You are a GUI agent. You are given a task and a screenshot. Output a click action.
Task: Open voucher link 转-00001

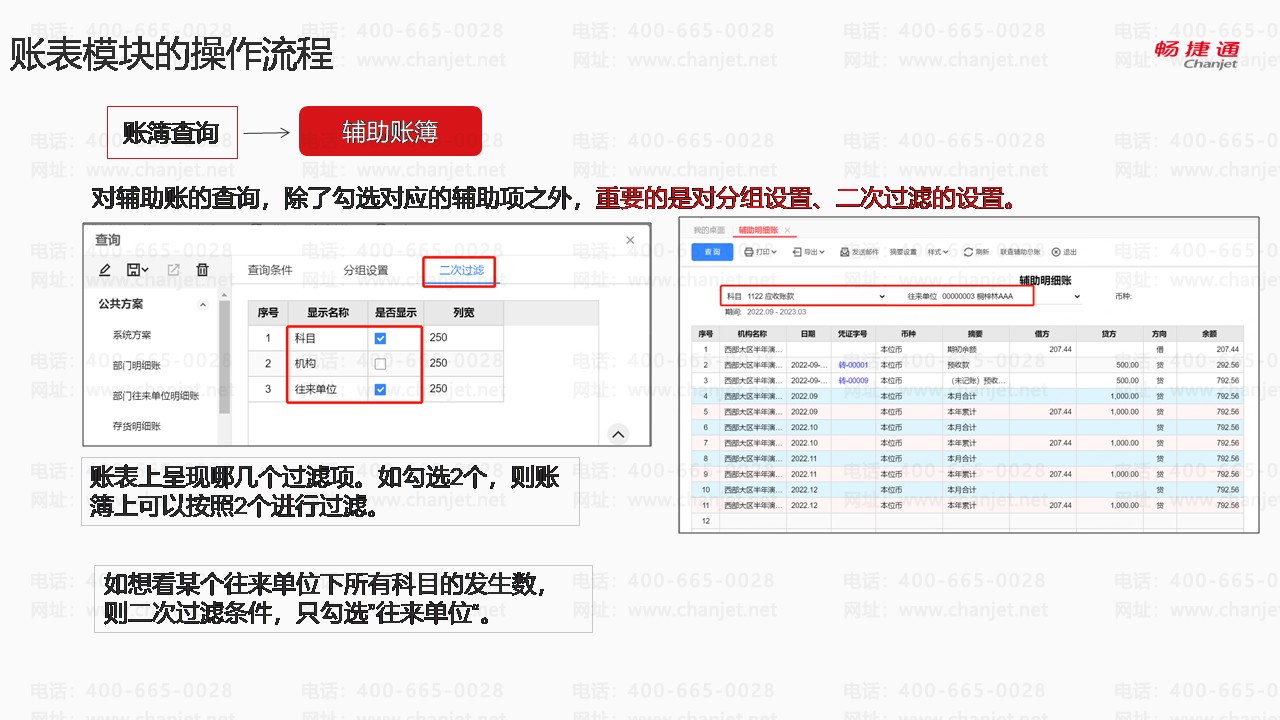tap(853, 365)
